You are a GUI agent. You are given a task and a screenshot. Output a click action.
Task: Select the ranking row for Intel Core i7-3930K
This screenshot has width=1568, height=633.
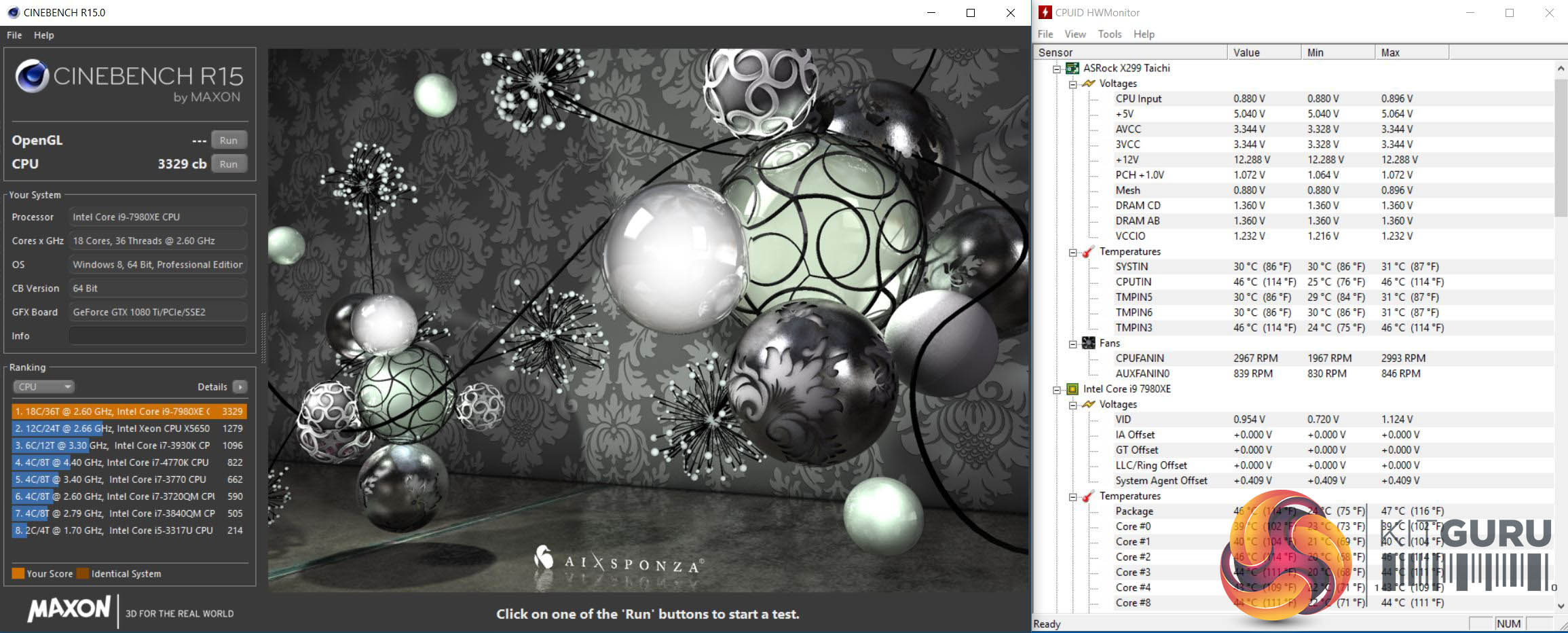coord(129,445)
